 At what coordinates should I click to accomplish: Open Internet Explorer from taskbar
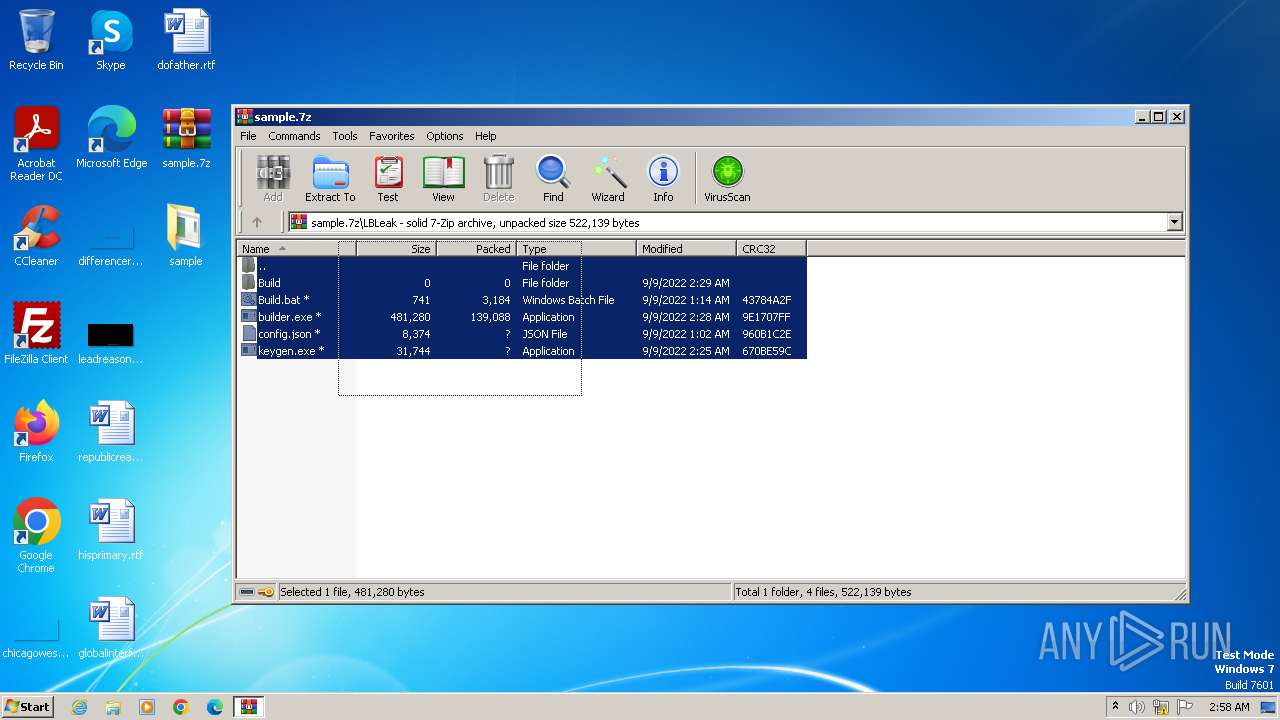pyautogui.click(x=79, y=707)
